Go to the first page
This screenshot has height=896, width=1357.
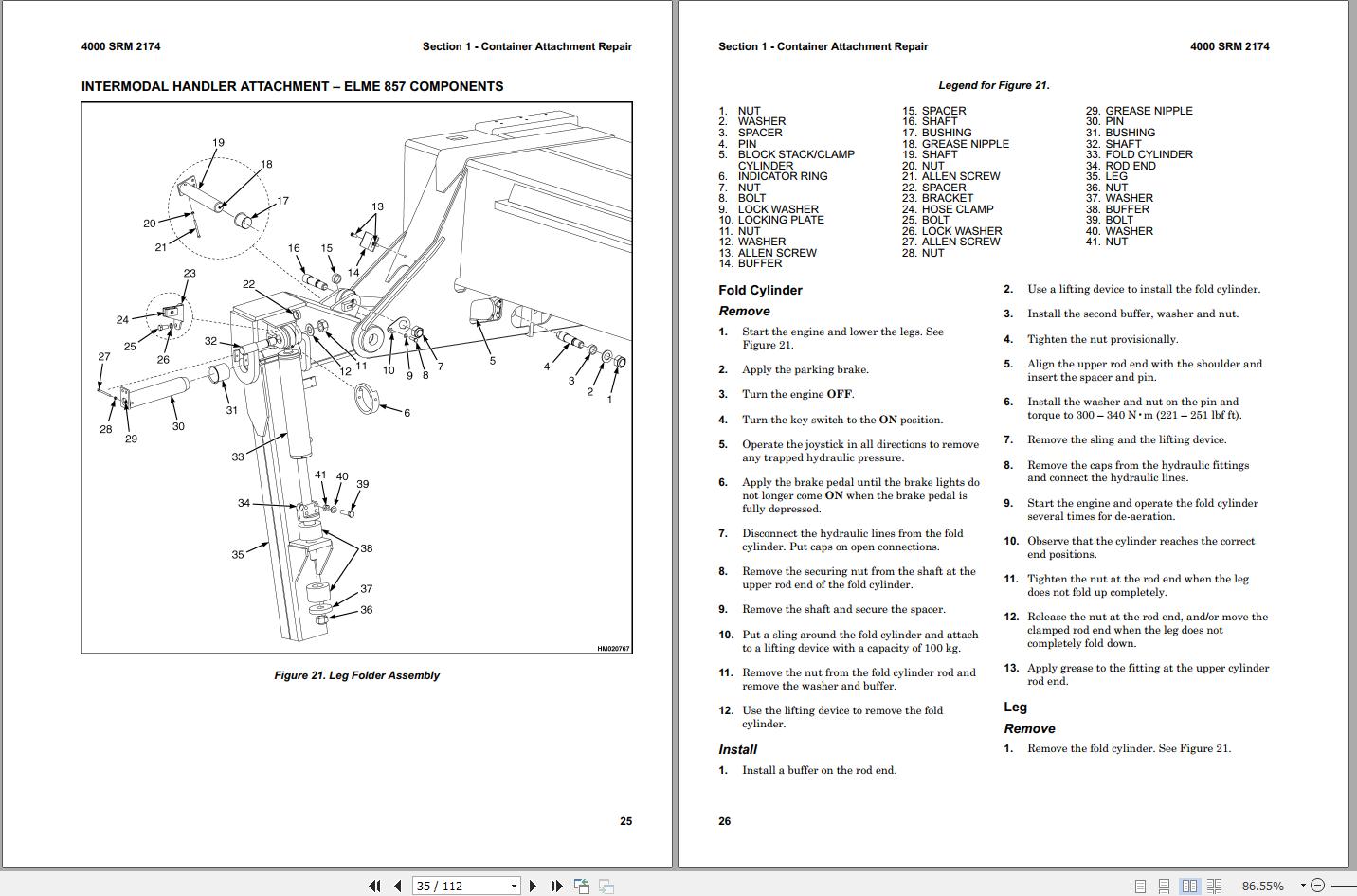(374, 886)
